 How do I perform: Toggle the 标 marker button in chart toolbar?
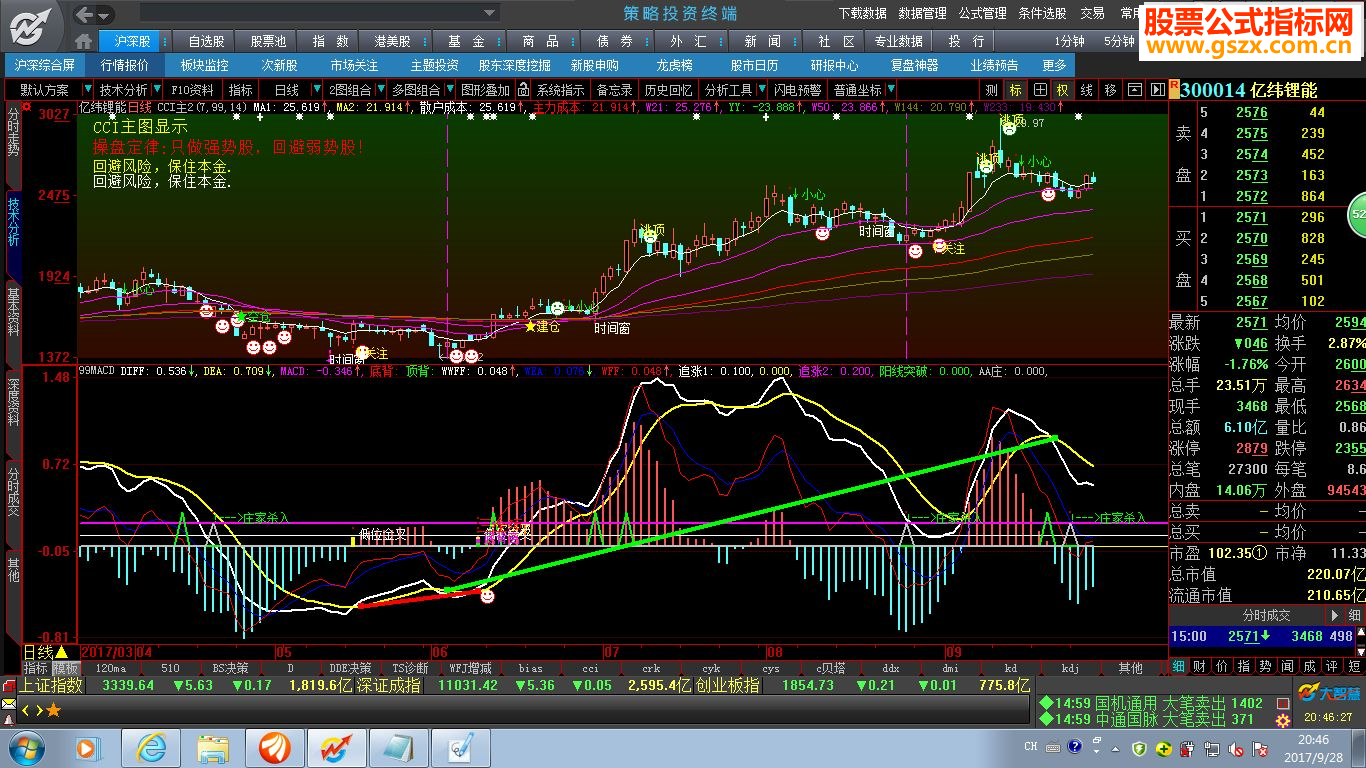[x=1016, y=90]
